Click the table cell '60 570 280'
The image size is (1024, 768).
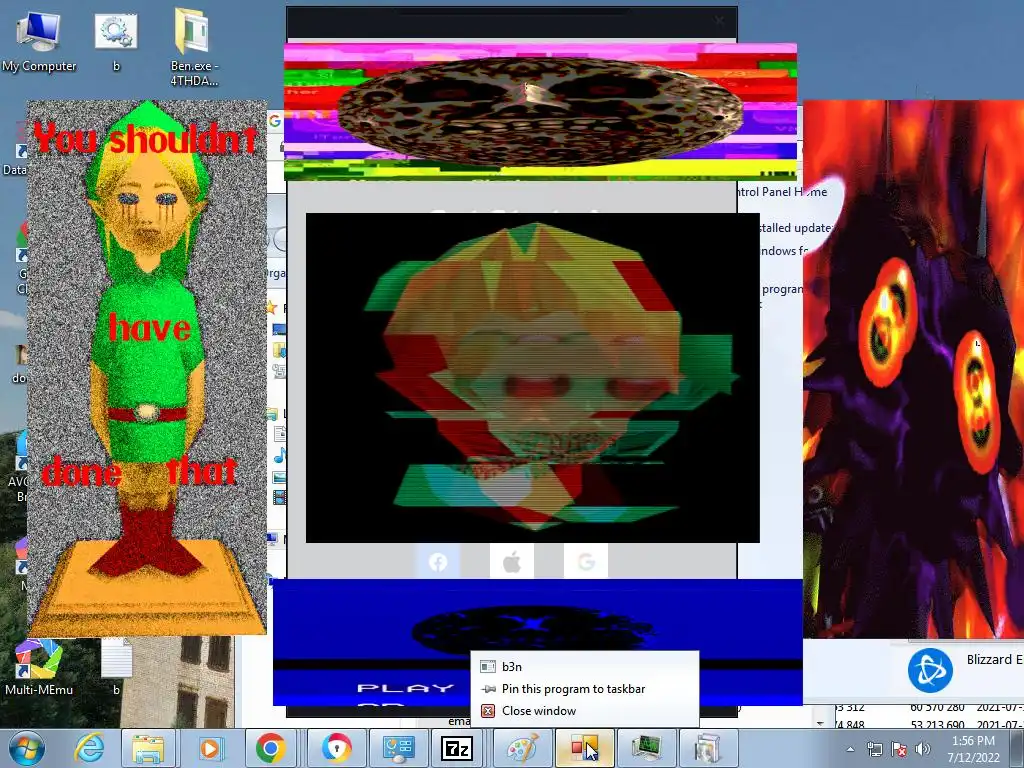tap(937, 707)
